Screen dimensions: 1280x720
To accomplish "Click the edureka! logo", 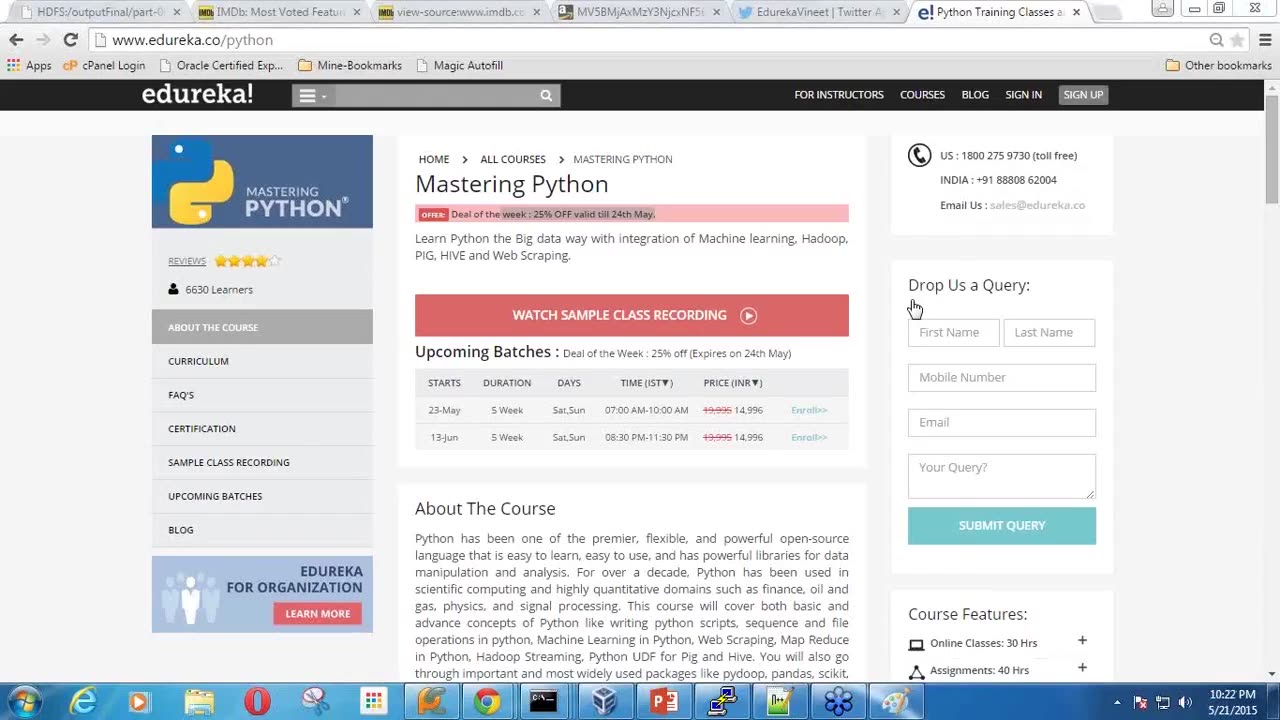I will pyautogui.click(x=197, y=94).
